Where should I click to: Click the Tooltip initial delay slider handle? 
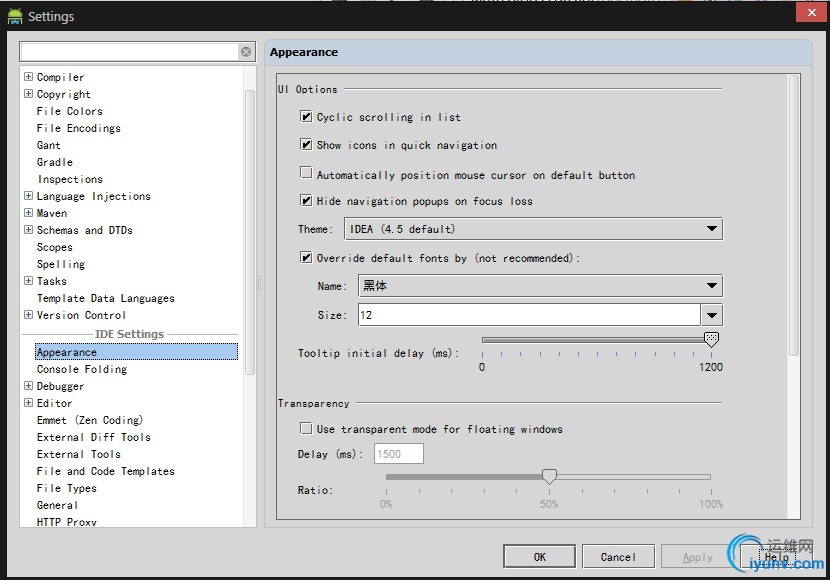[711, 340]
